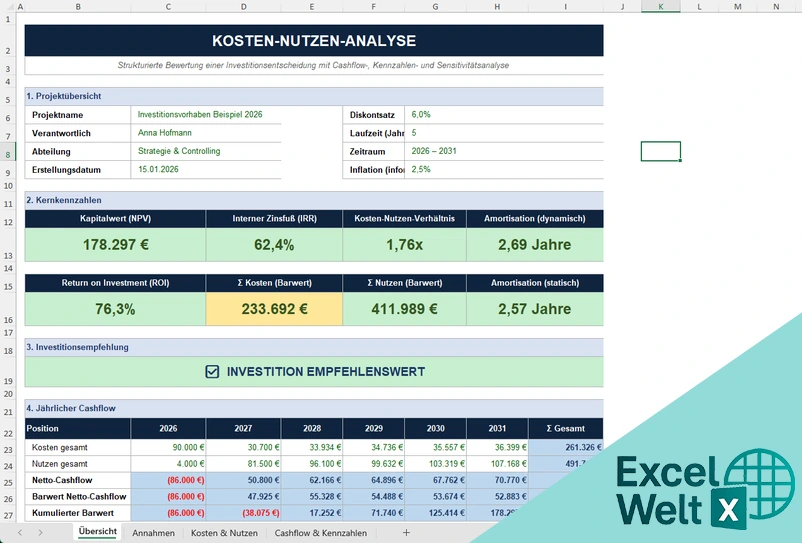Select column K header
The width and height of the screenshot is (802, 543).
(x=661, y=7)
